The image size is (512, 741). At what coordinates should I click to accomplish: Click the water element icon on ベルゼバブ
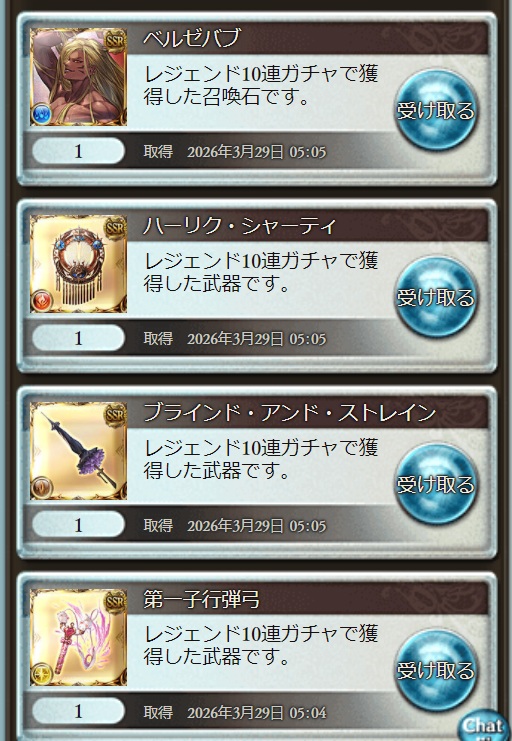pos(42,113)
